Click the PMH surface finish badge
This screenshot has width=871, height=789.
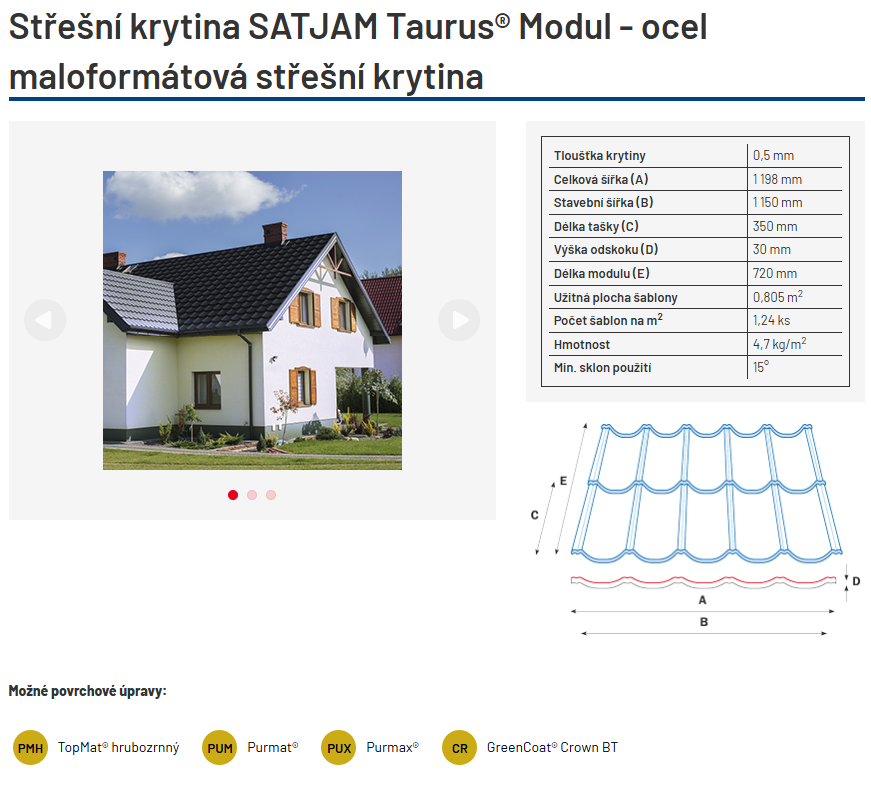[x=30, y=747]
